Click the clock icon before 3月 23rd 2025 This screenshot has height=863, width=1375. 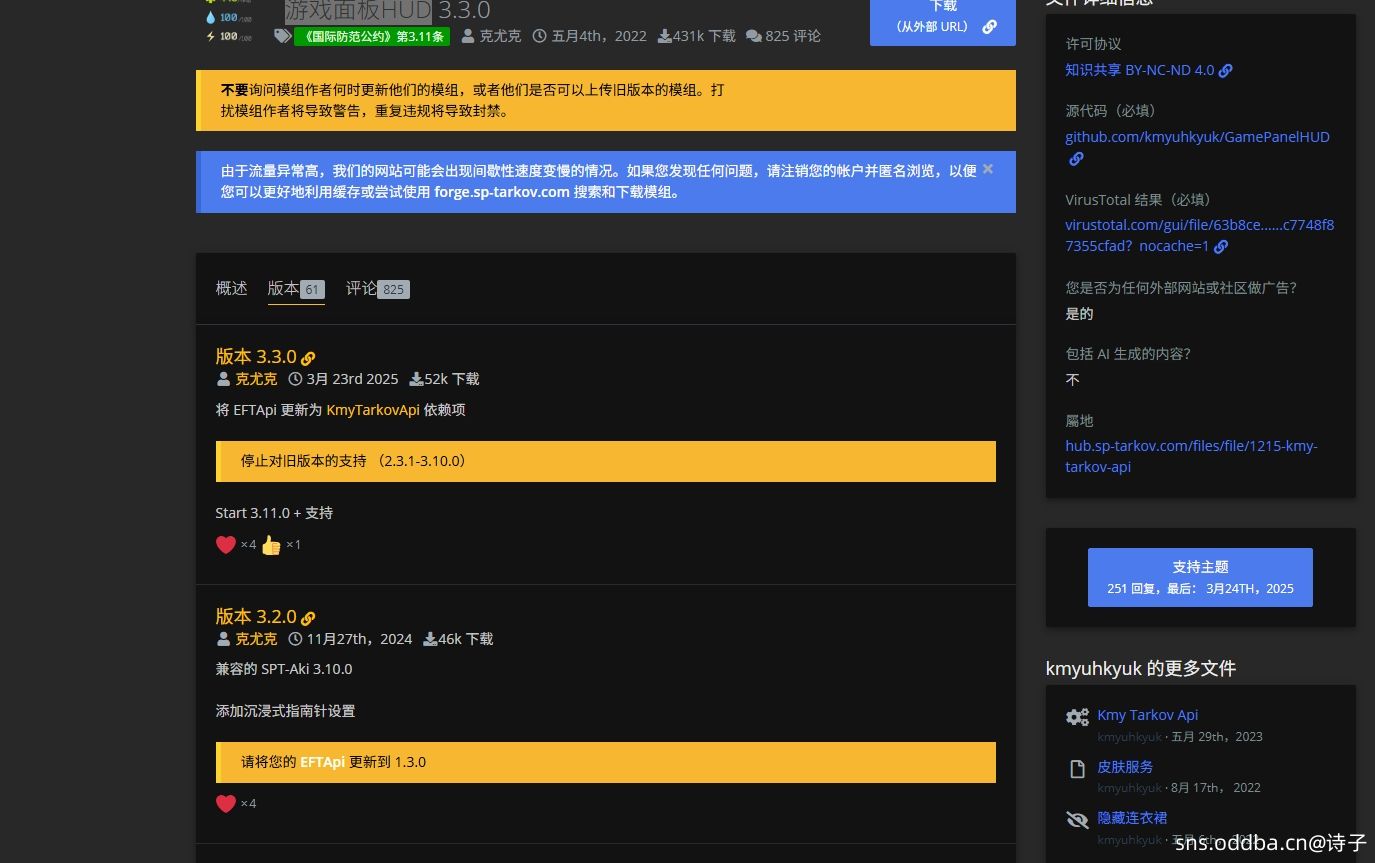(295, 379)
